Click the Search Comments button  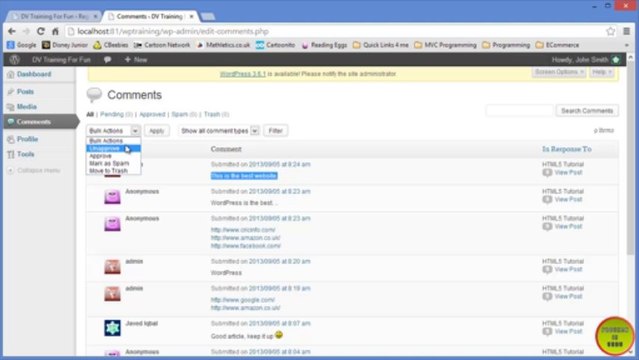tap(587, 110)
